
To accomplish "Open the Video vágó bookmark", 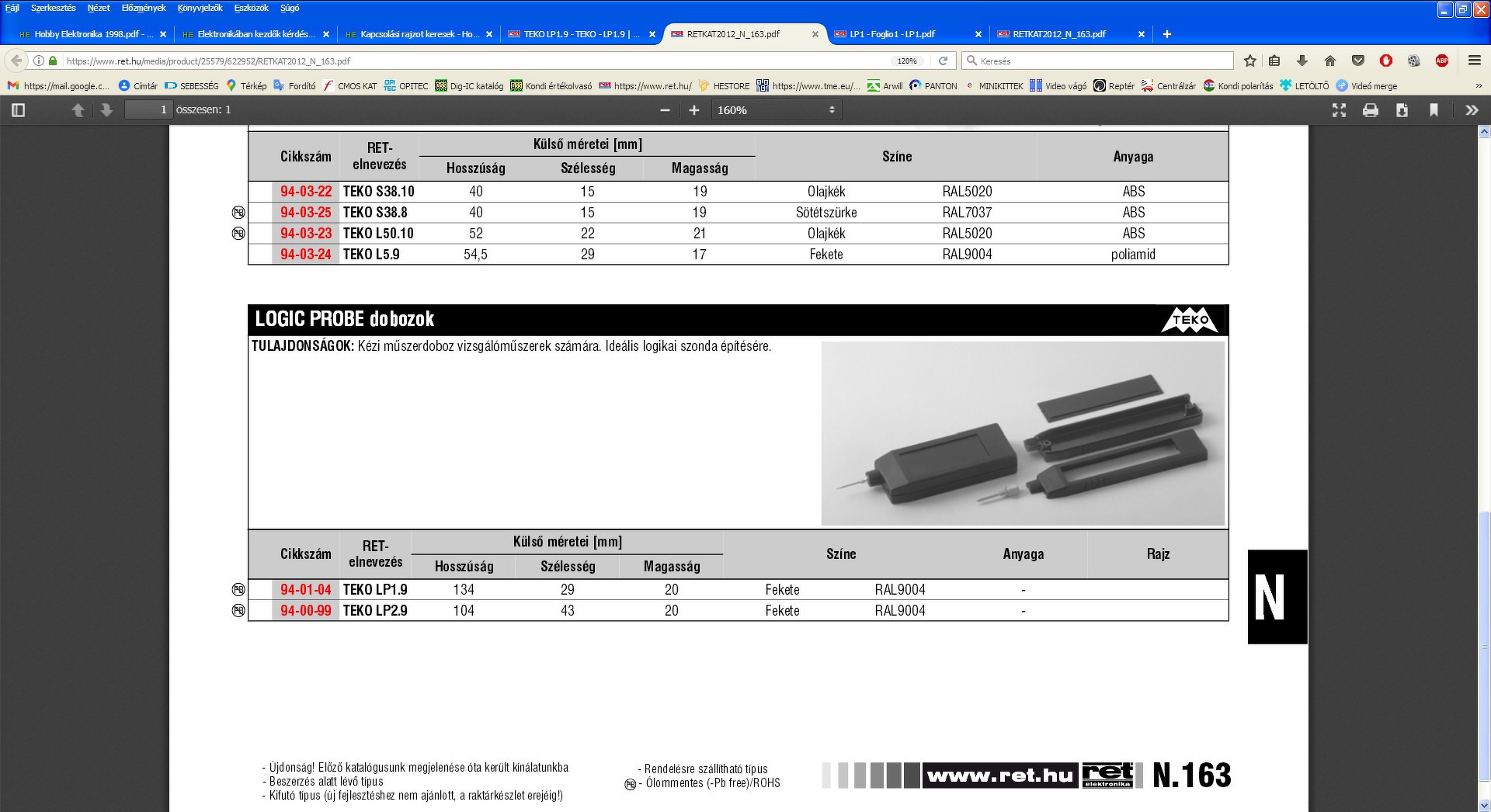I will (1058, 86).
